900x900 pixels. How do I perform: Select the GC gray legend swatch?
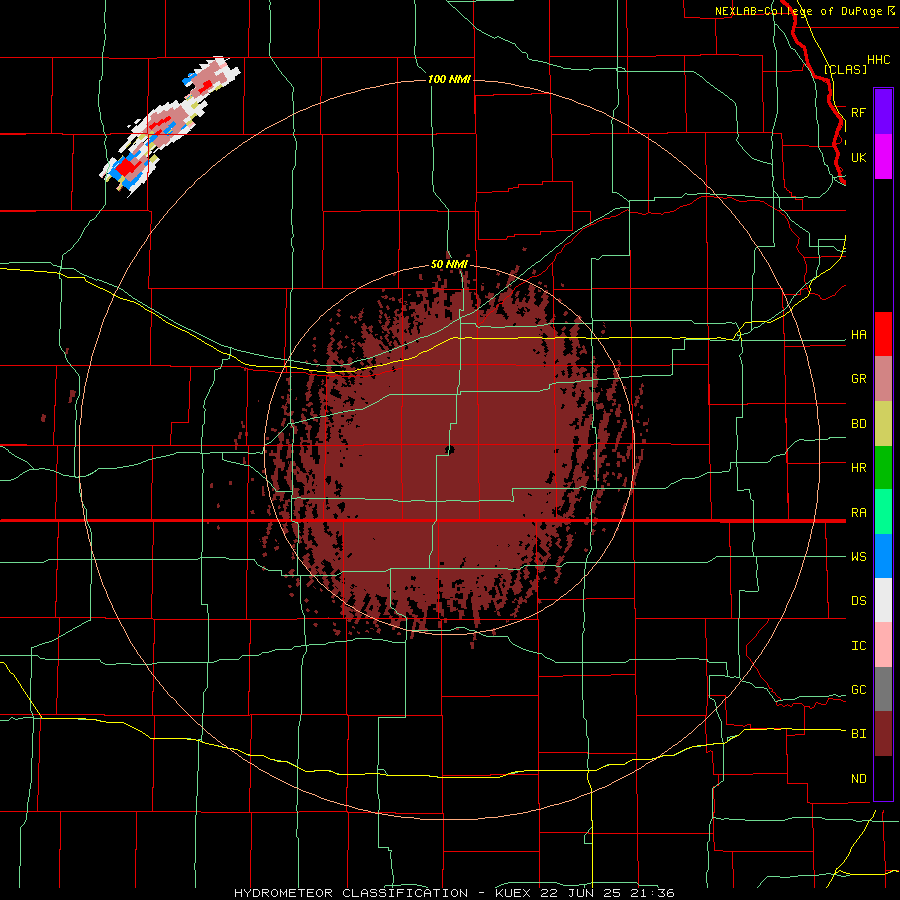[883, 689]
